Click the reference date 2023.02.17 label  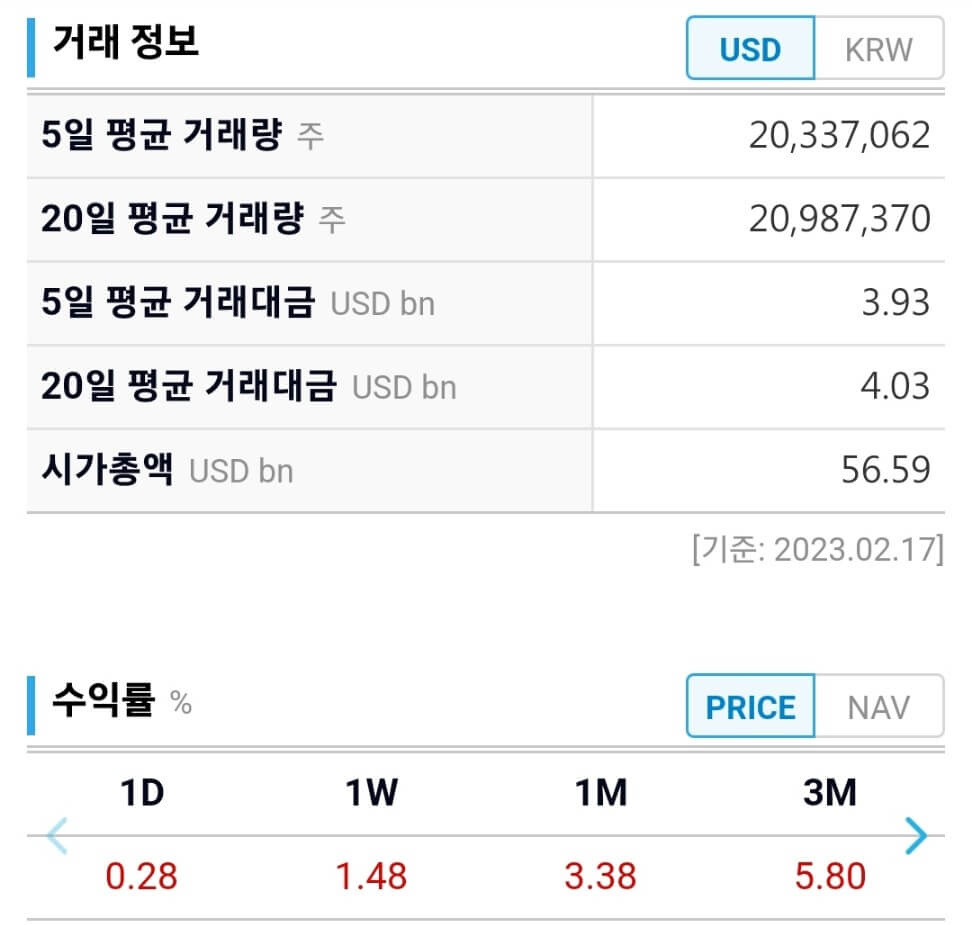815,549
